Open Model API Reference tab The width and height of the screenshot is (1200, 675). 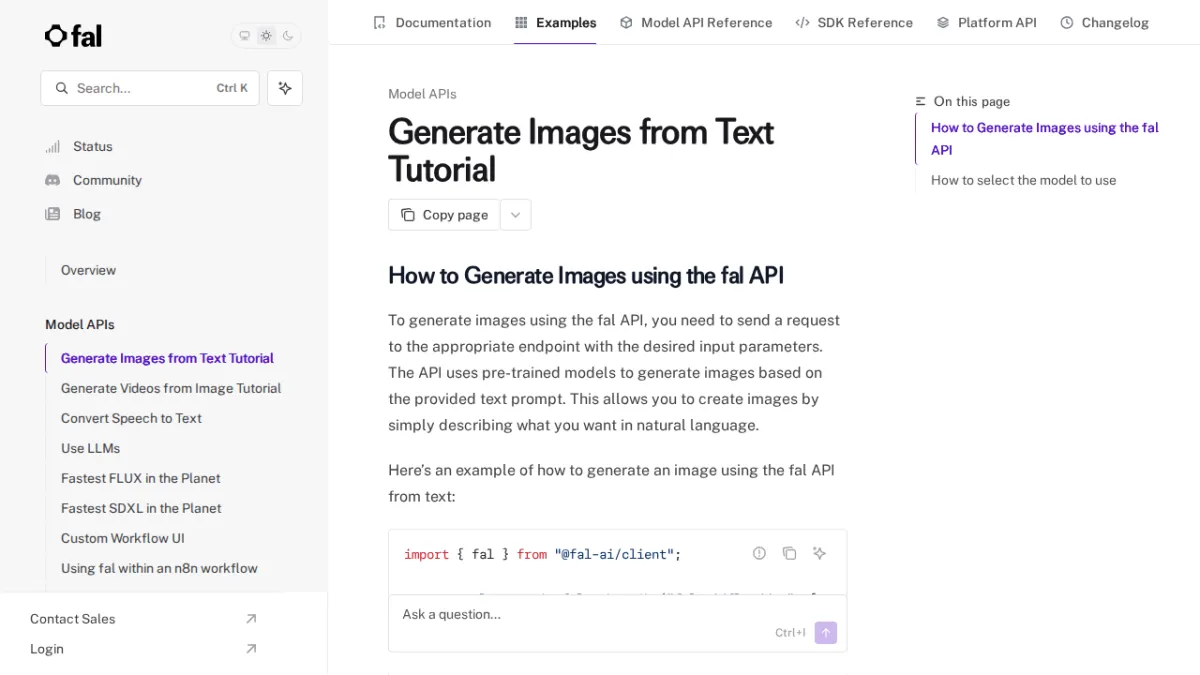[x=696, y=22]
